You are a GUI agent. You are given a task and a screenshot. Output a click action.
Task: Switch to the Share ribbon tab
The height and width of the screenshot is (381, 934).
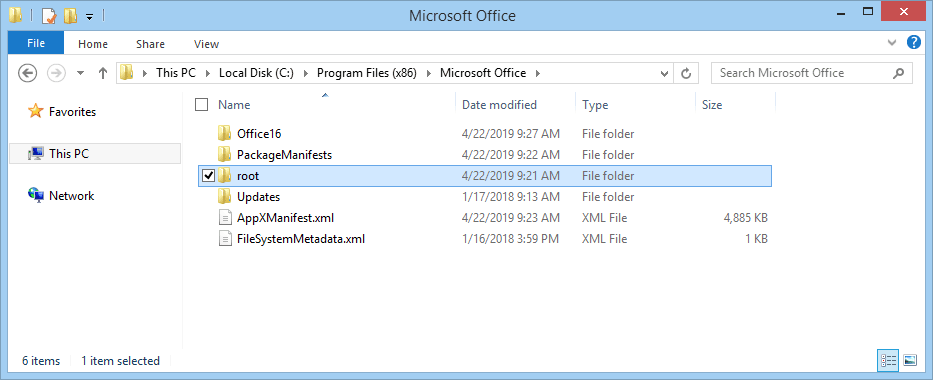tap(150, 44)
